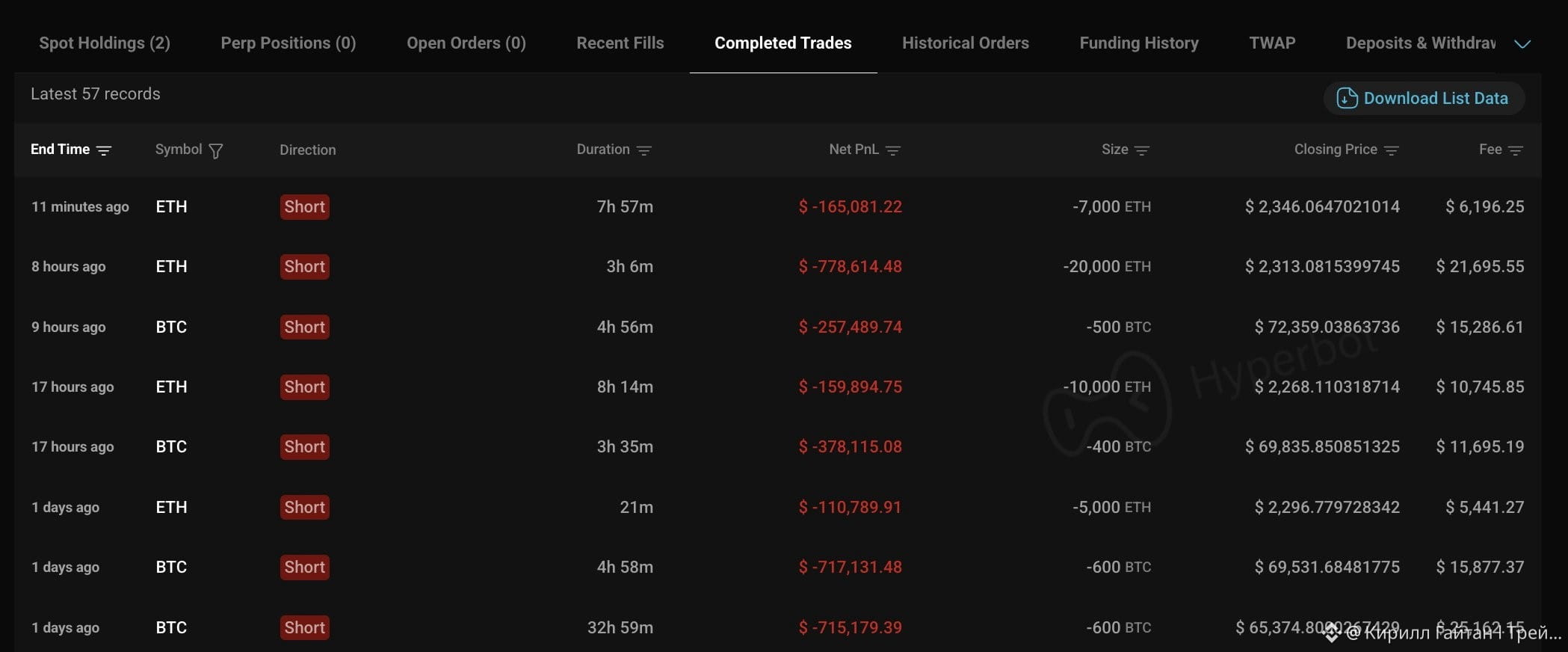Screen dimensions: 1568x652
Task: Sort by Duration using its sort icon
Action: click(643, 150)
